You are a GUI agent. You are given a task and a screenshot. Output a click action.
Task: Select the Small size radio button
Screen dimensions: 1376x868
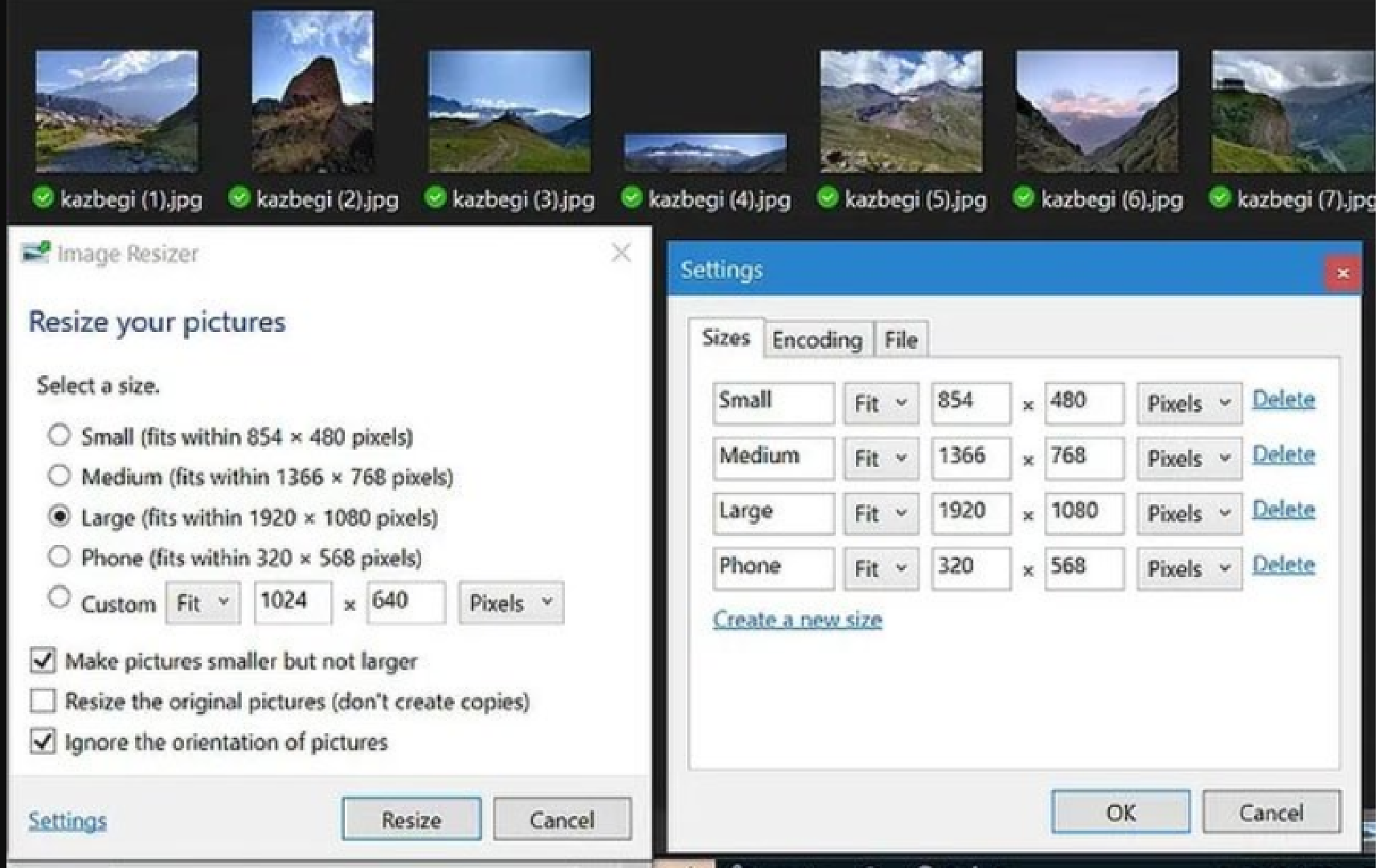coord(59,436)
